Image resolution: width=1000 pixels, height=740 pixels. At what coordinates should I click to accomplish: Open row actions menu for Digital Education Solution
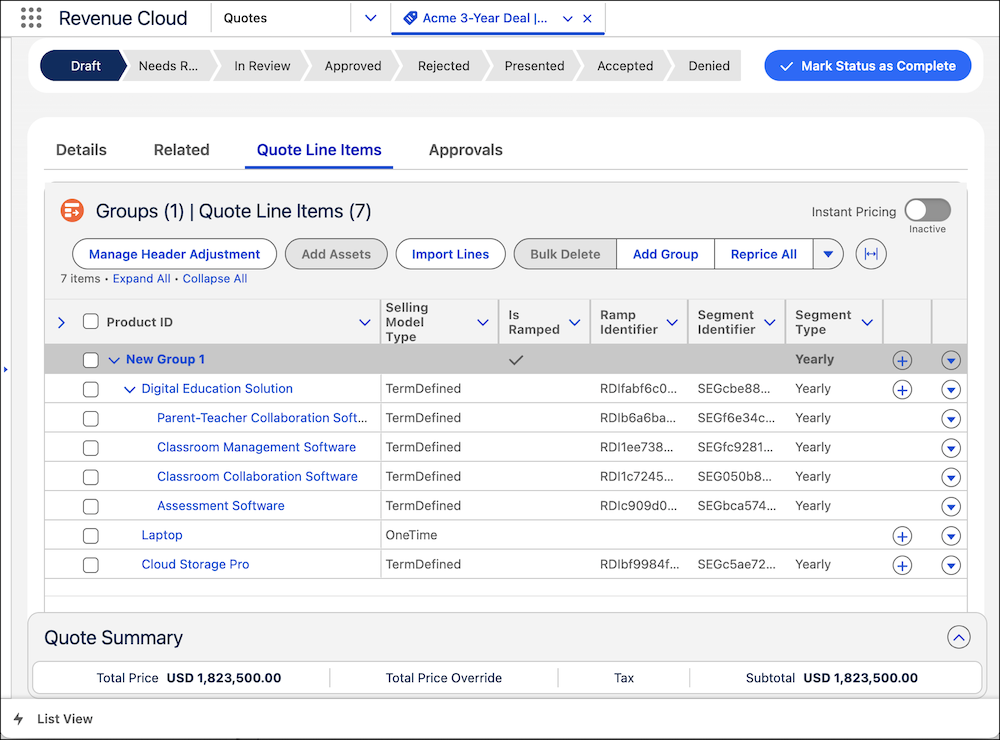tap(951, 390)
